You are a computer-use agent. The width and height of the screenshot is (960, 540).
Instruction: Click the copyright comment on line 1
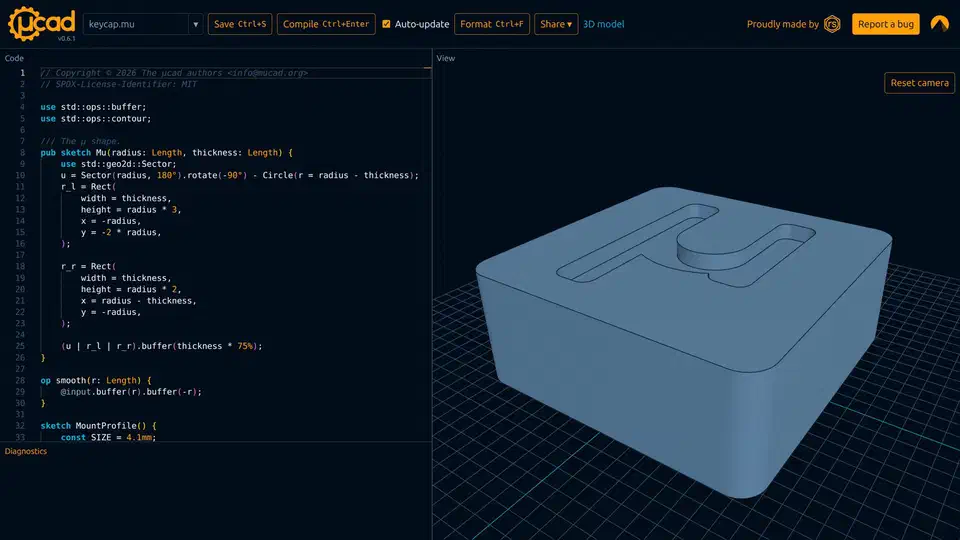174,73
